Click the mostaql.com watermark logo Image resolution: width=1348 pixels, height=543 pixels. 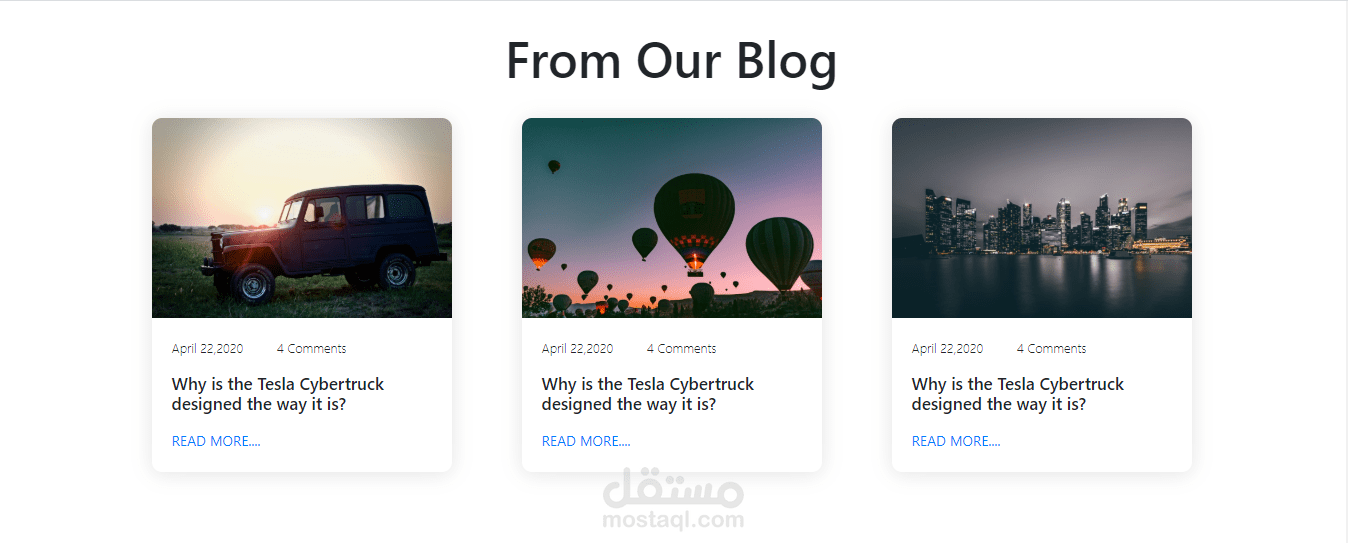674,498
